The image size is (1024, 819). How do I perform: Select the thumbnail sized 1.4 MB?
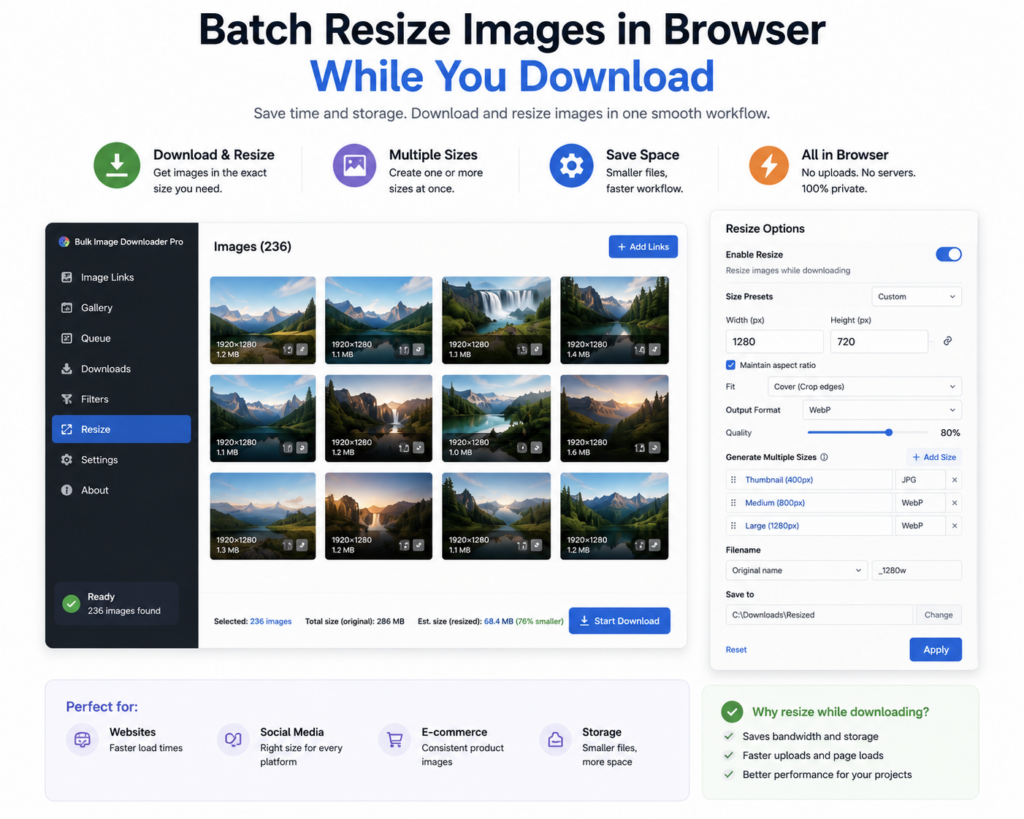tap(614, 320)
